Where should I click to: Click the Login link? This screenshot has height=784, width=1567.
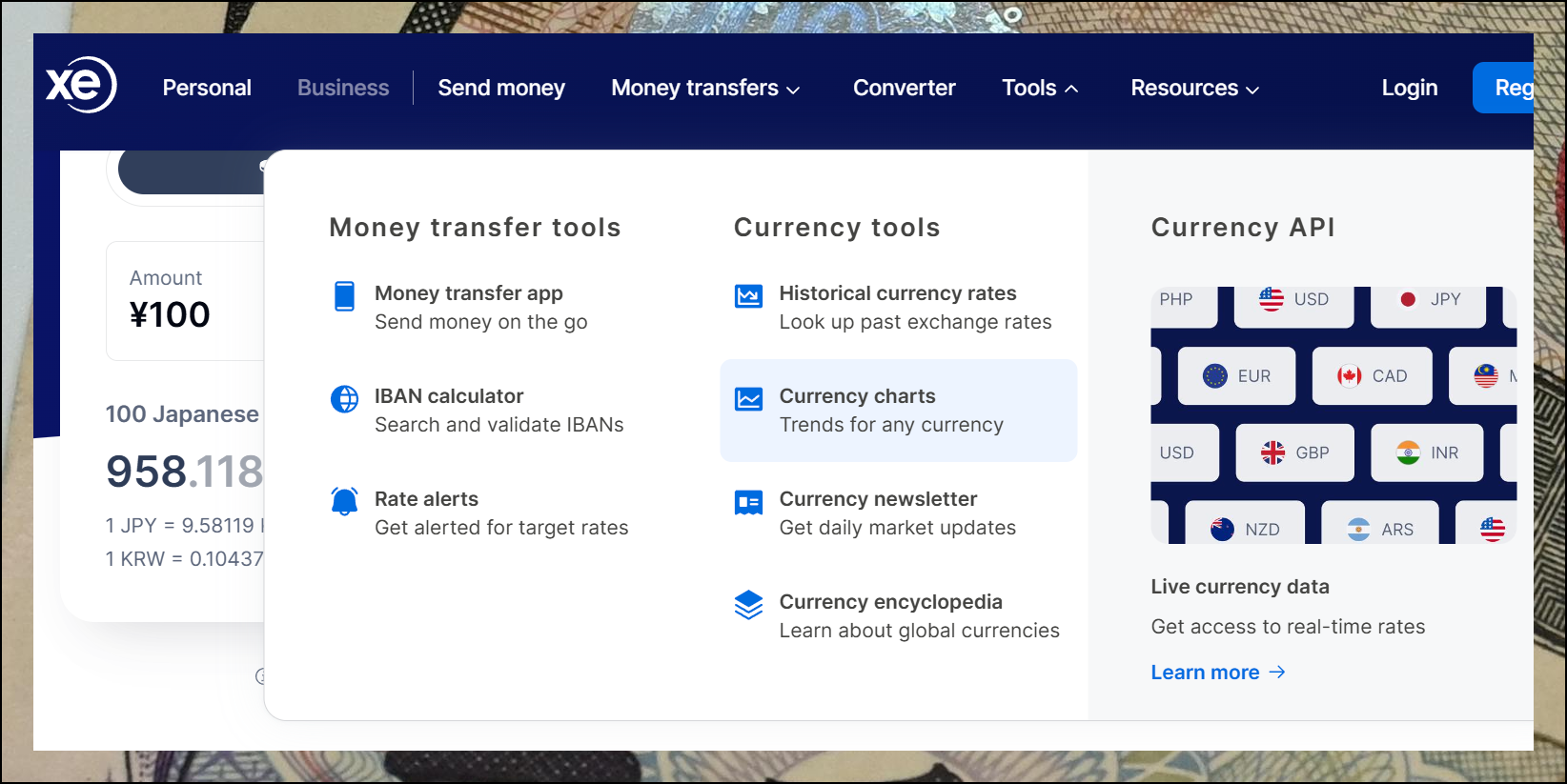click(1410, 88)
